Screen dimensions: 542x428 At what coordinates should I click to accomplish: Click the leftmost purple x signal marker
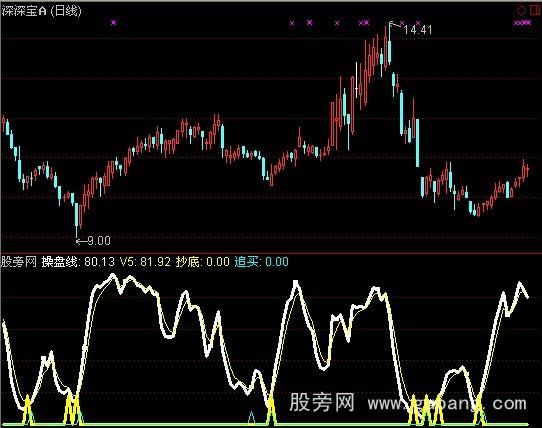tap(114, 23)
